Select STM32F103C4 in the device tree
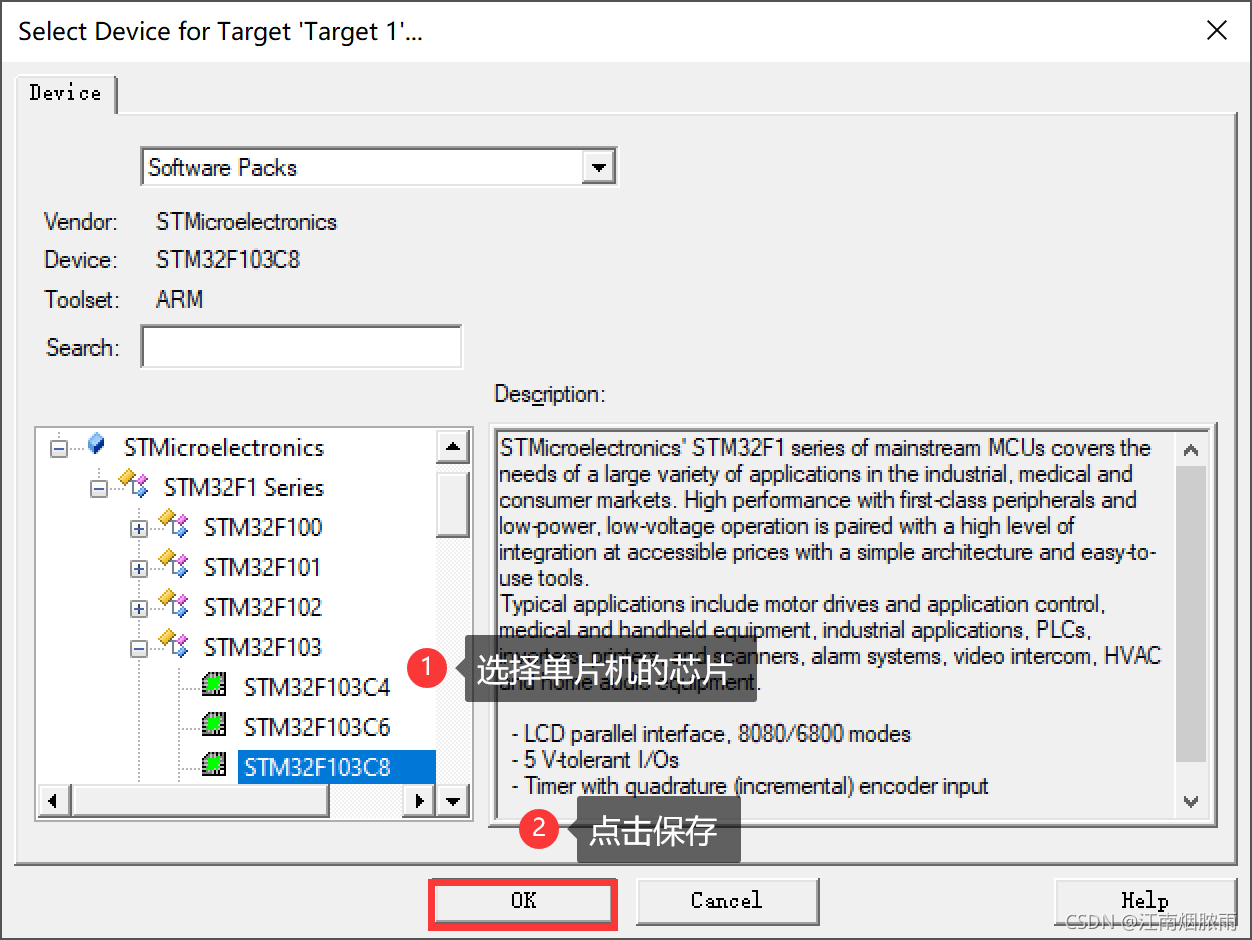The height and width of the screenshot is (940, 1252). point(317,687)
